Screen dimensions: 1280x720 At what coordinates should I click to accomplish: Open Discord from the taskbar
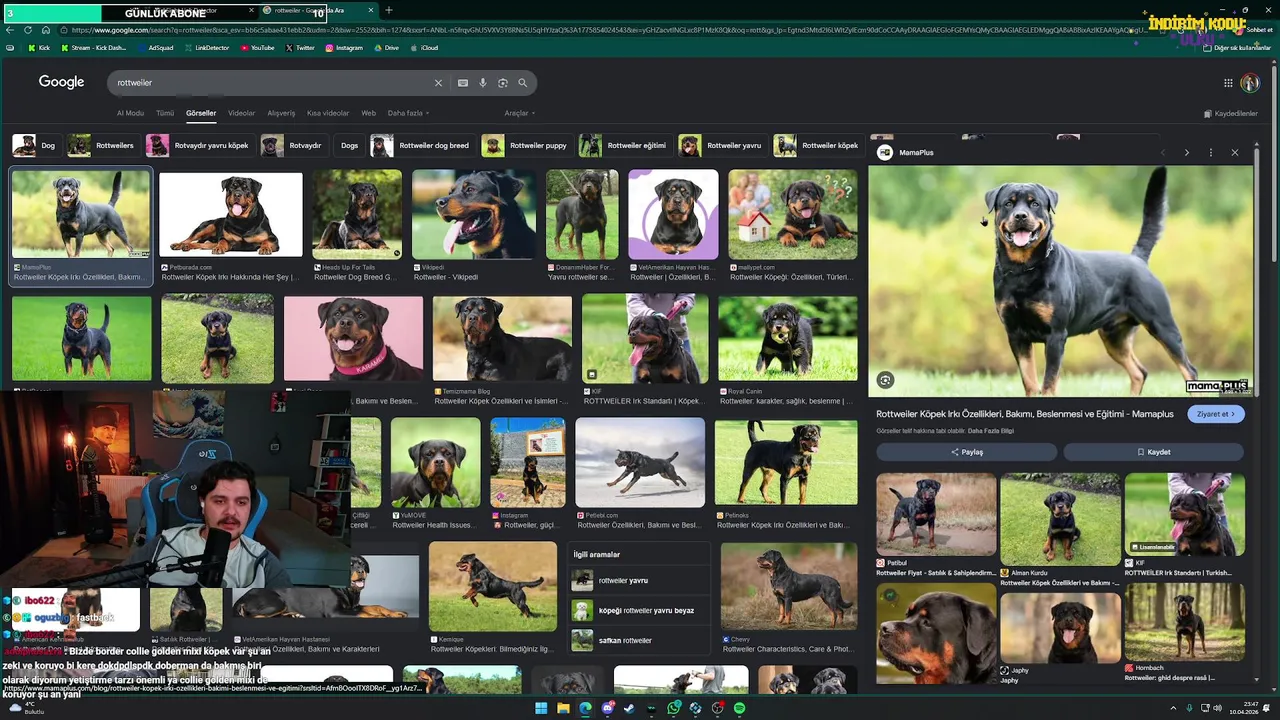607,708
